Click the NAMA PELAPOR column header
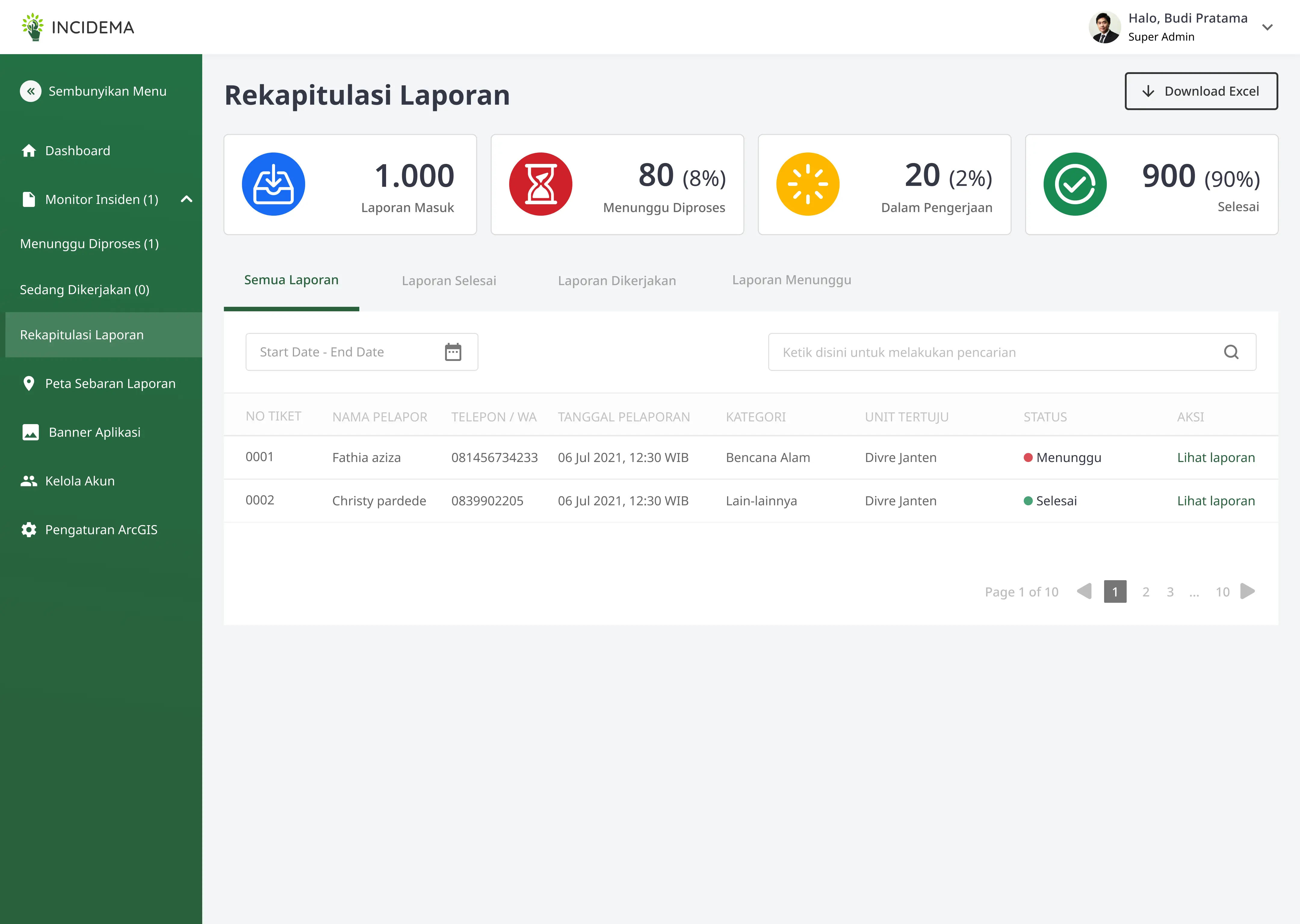This screenshot has height=924, width=1300. pos(380,417)
